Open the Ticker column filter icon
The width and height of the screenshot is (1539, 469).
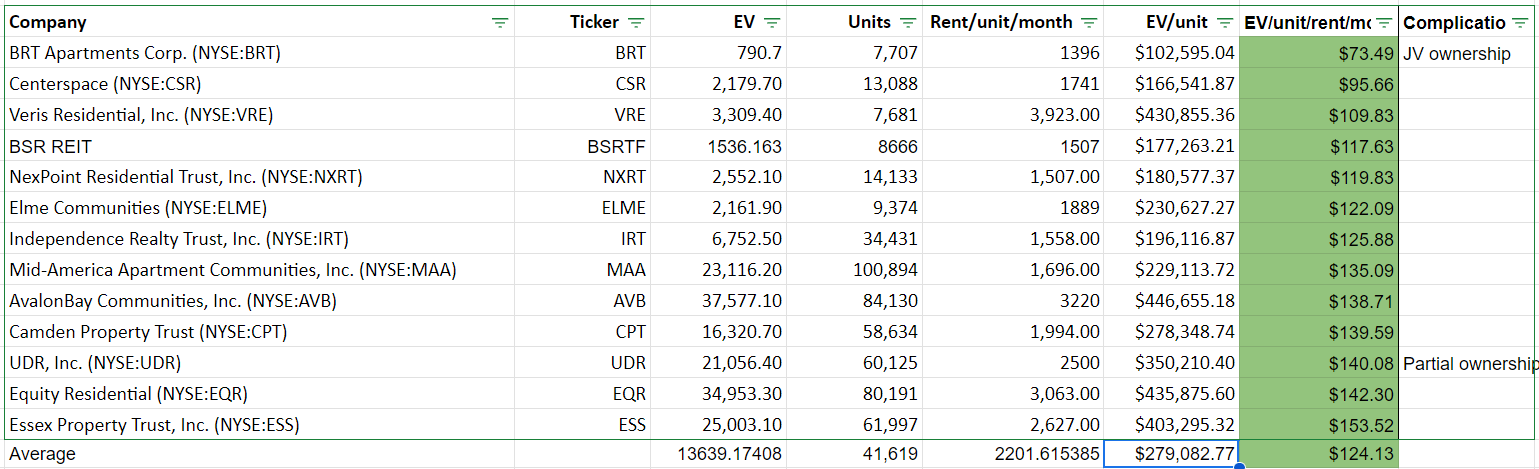click(x=635, y=22)
